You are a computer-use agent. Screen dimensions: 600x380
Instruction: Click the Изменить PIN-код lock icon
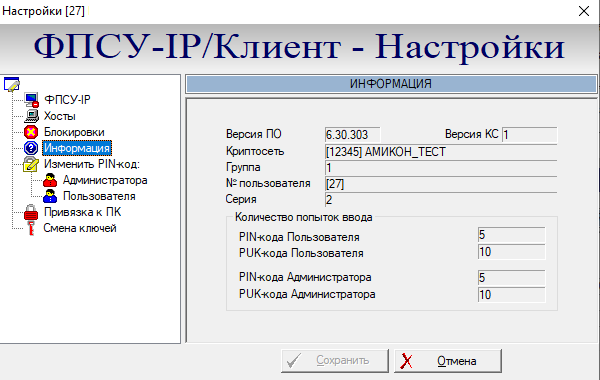(x=31, y=164)
